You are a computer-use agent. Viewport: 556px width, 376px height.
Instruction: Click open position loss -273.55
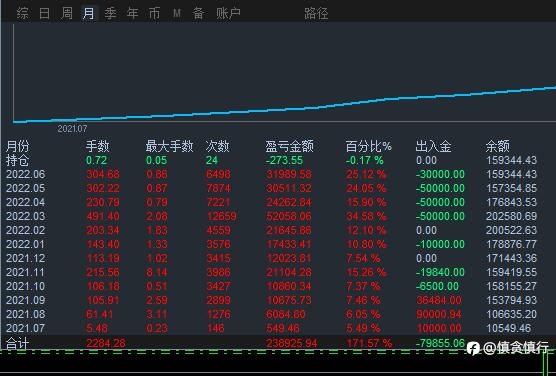point(285,160)
